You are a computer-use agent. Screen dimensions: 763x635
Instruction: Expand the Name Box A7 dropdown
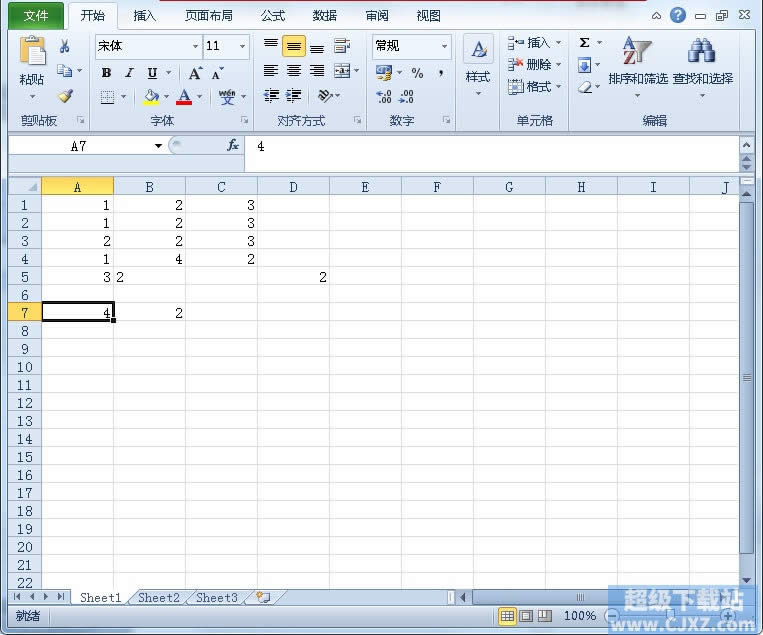coord(158,146)
